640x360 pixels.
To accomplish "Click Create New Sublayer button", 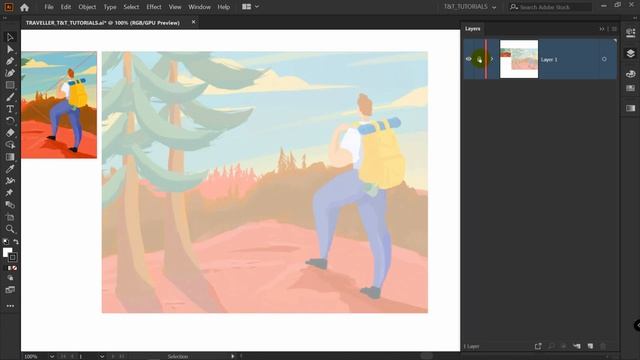I will click(577, 346).
